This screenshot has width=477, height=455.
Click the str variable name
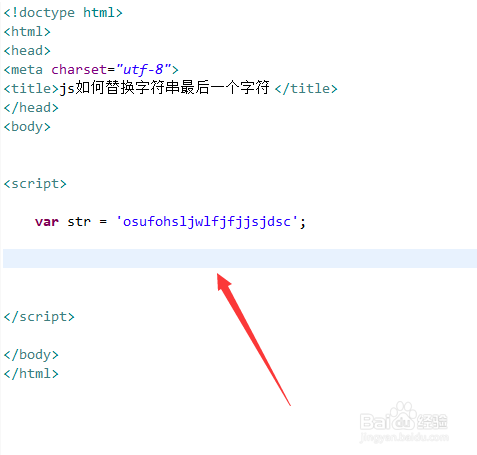pos(79,222)
